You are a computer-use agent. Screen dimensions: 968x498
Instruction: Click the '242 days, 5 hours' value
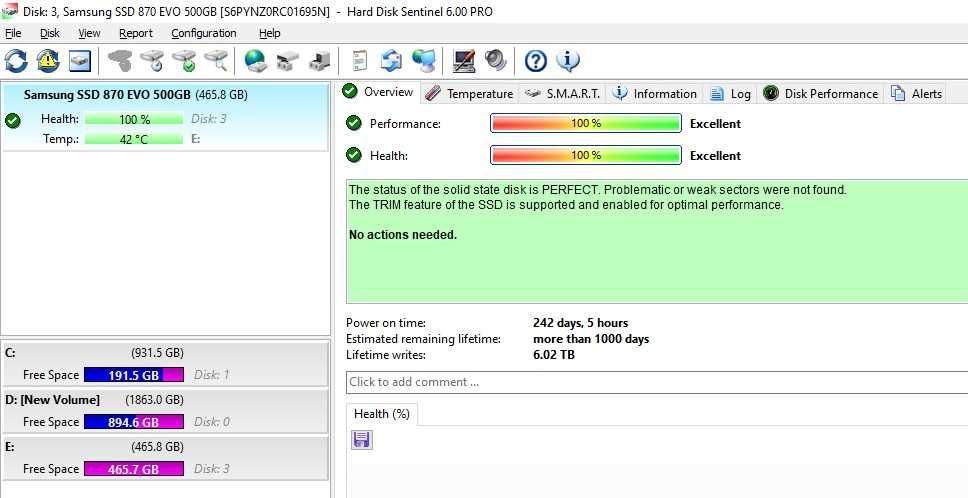[580, 323]
